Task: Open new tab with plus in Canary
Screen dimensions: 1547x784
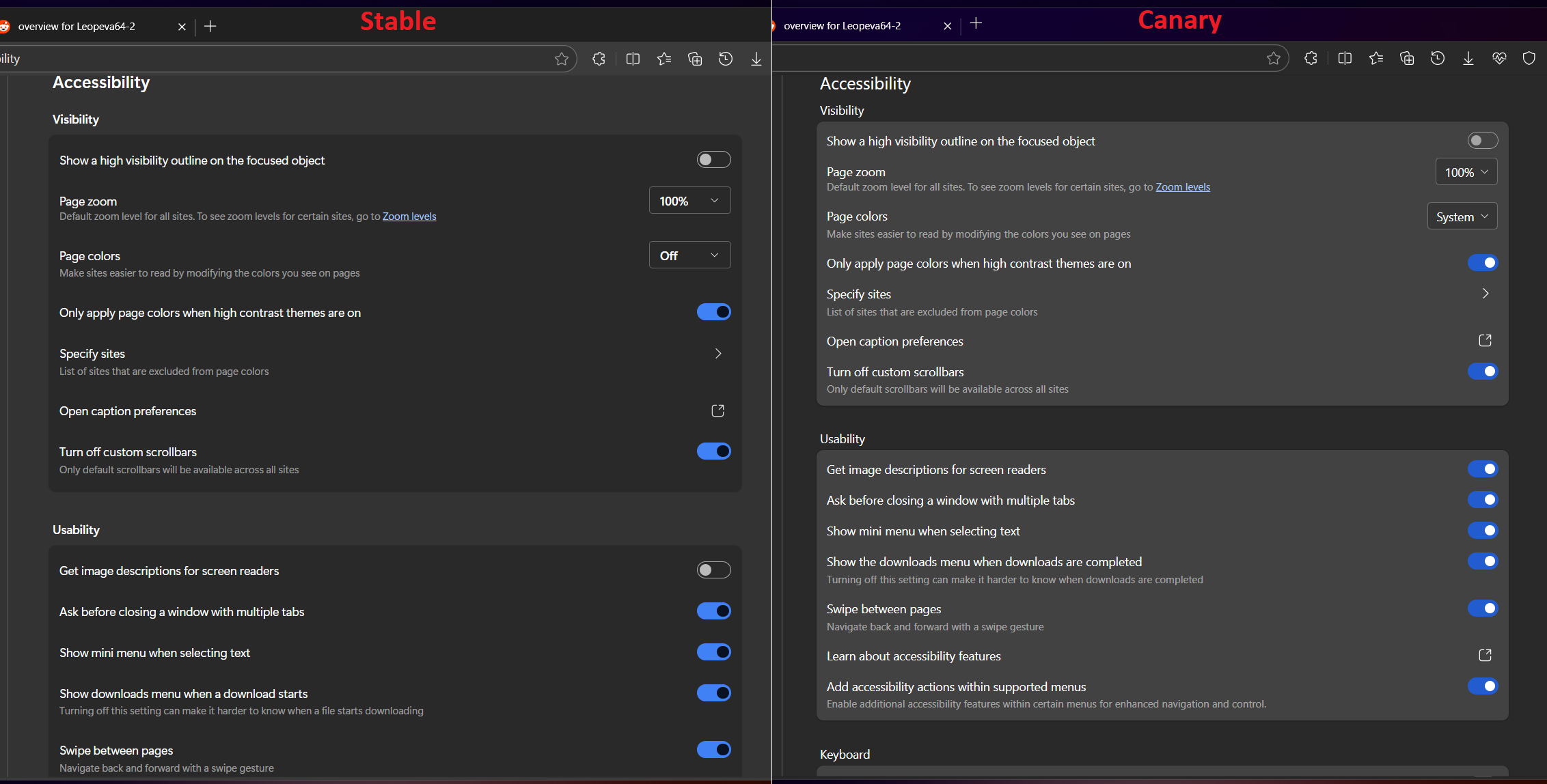Action: pos(976,24)
